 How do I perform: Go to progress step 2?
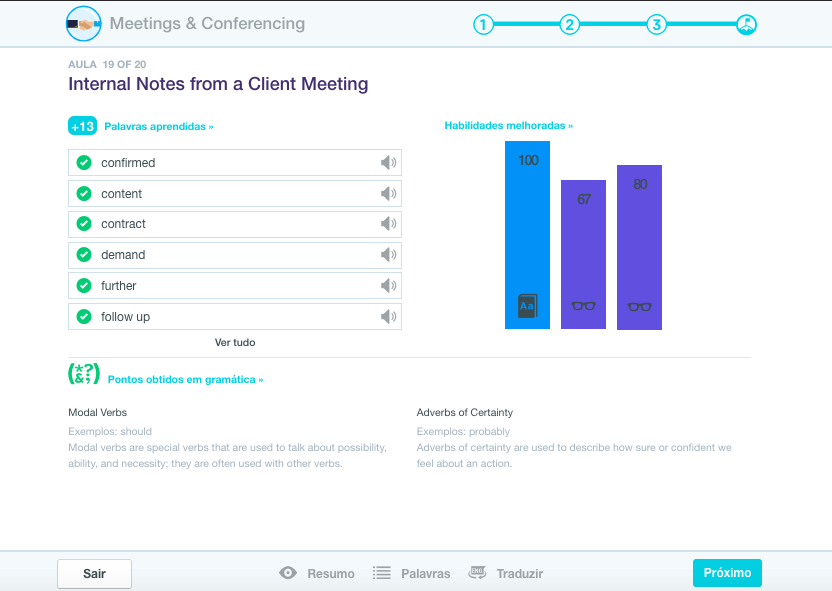[x=569, y=24]
